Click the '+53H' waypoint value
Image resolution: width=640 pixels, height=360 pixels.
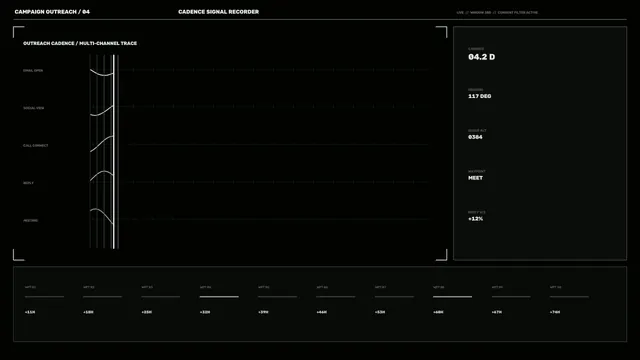(x=380, y=312)
